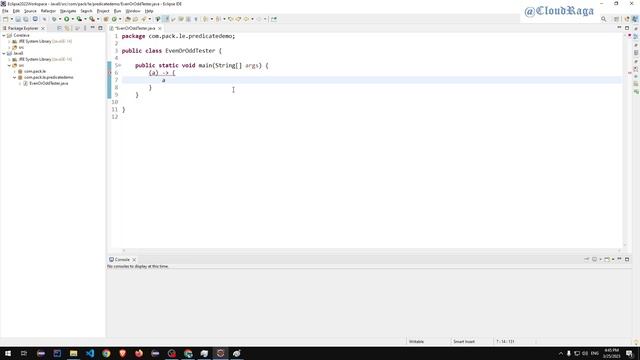Go to Last Edit Location icon
Screen dimensions: 640x360
(x=231, y=19)
